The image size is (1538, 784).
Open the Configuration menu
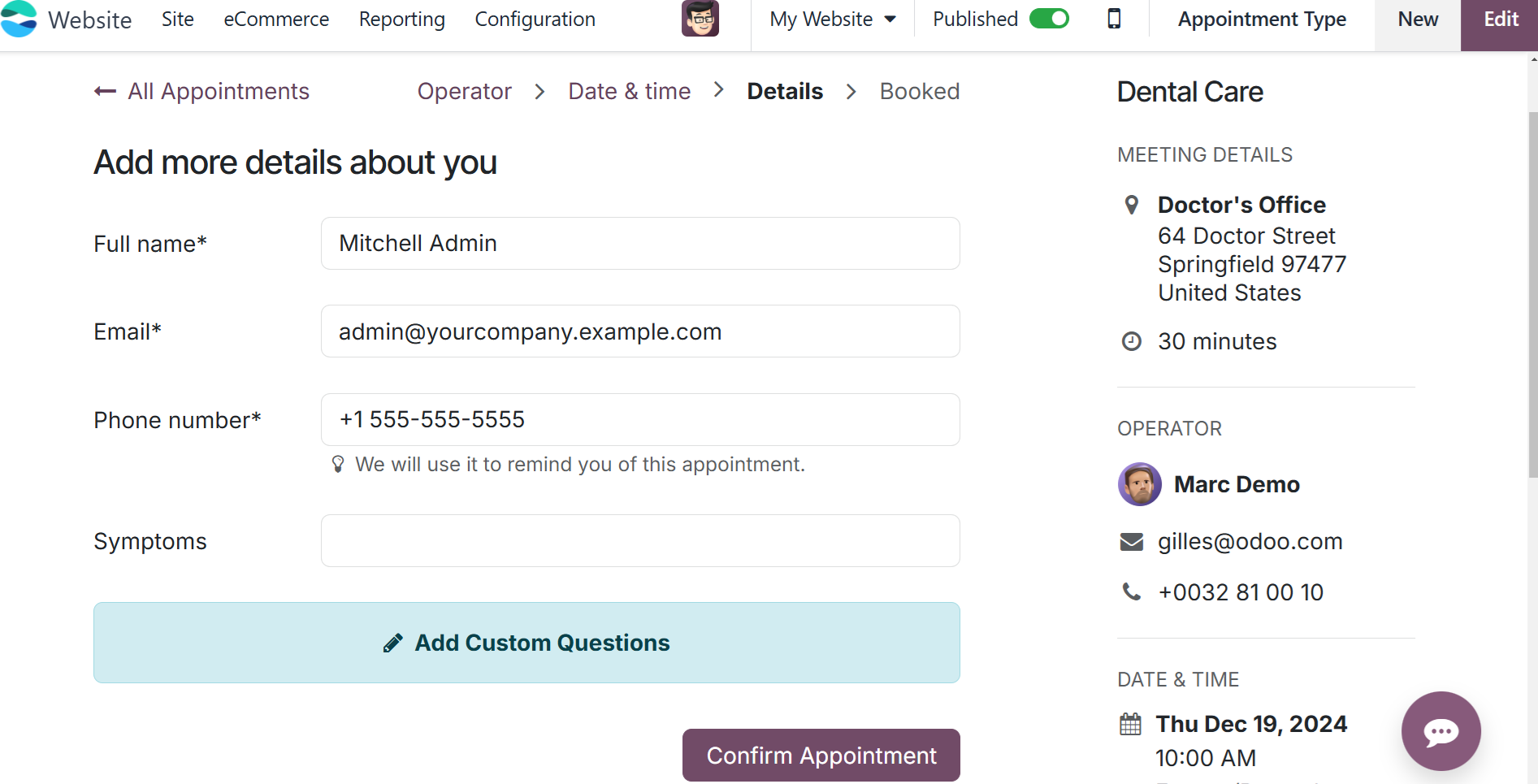(535, 19)
